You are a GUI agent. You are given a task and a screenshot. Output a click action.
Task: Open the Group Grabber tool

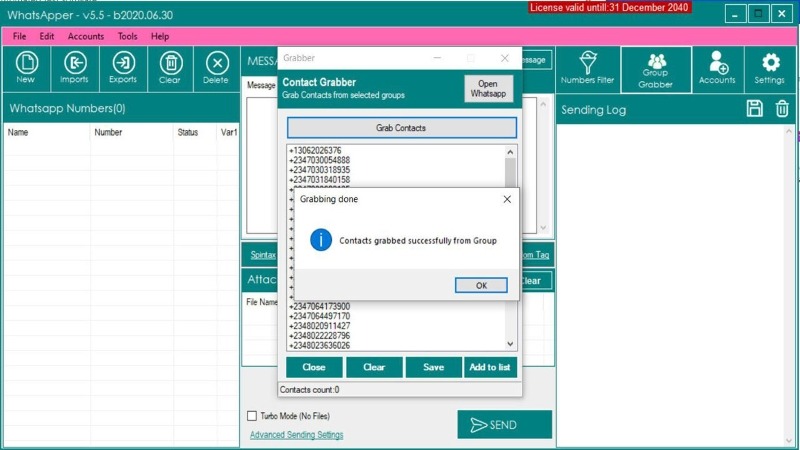tap(656, 69)
